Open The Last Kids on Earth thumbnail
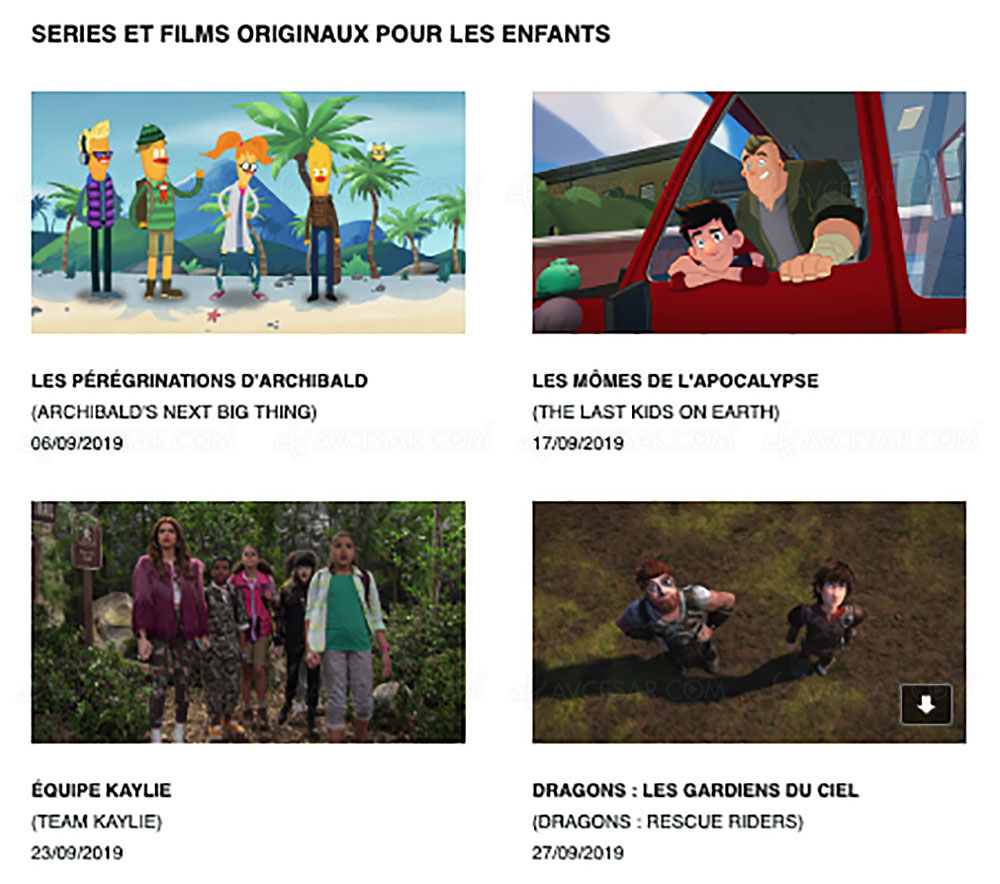This screenshot has width=1000, height=884. [x=749, y=212]
